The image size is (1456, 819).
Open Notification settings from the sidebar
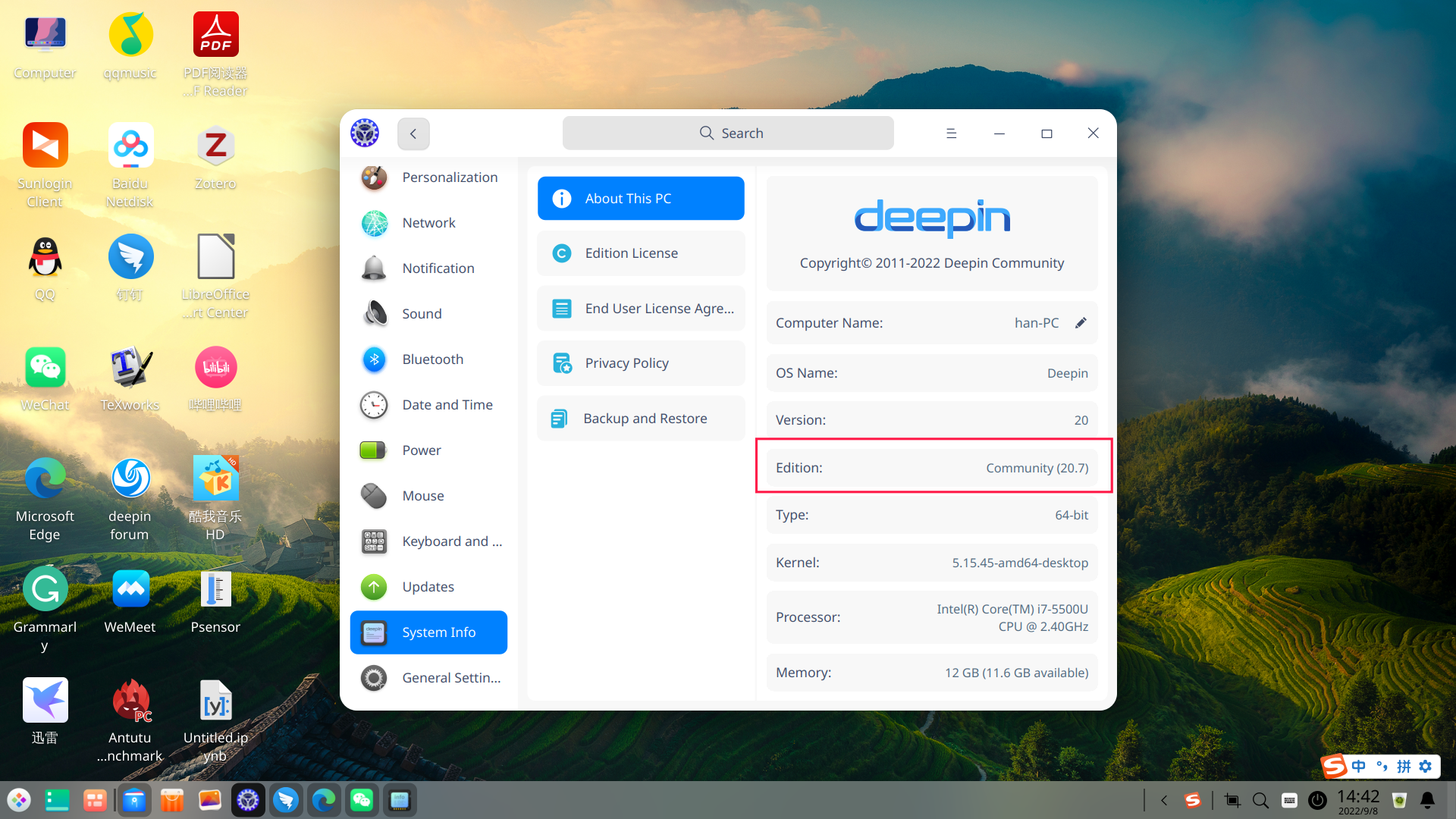pyautogui.click(x=438, y=268)
